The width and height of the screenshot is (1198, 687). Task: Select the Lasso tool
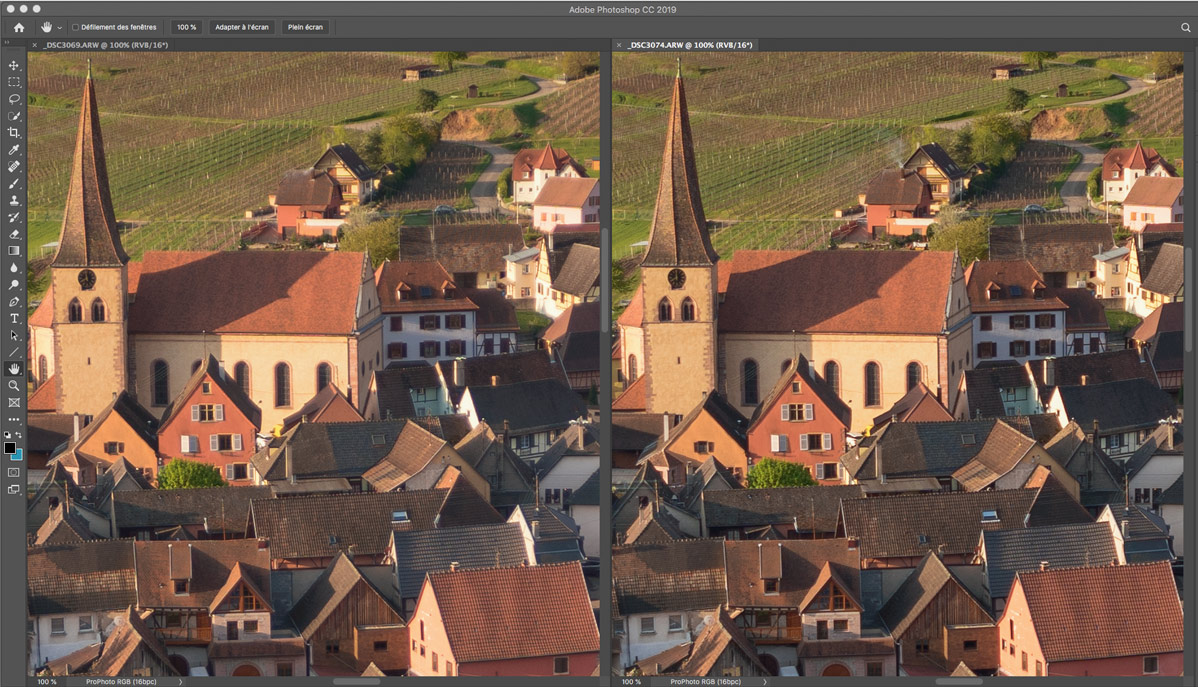[14, 99]
